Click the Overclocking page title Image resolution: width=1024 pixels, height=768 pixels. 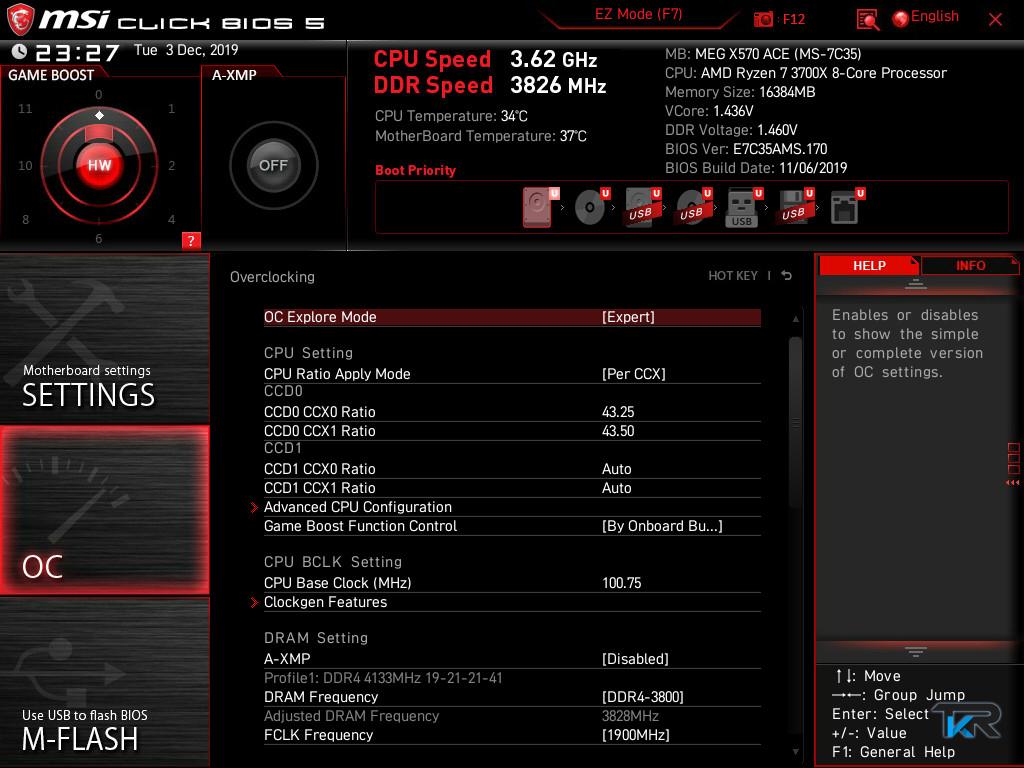(x=272, y=277)
